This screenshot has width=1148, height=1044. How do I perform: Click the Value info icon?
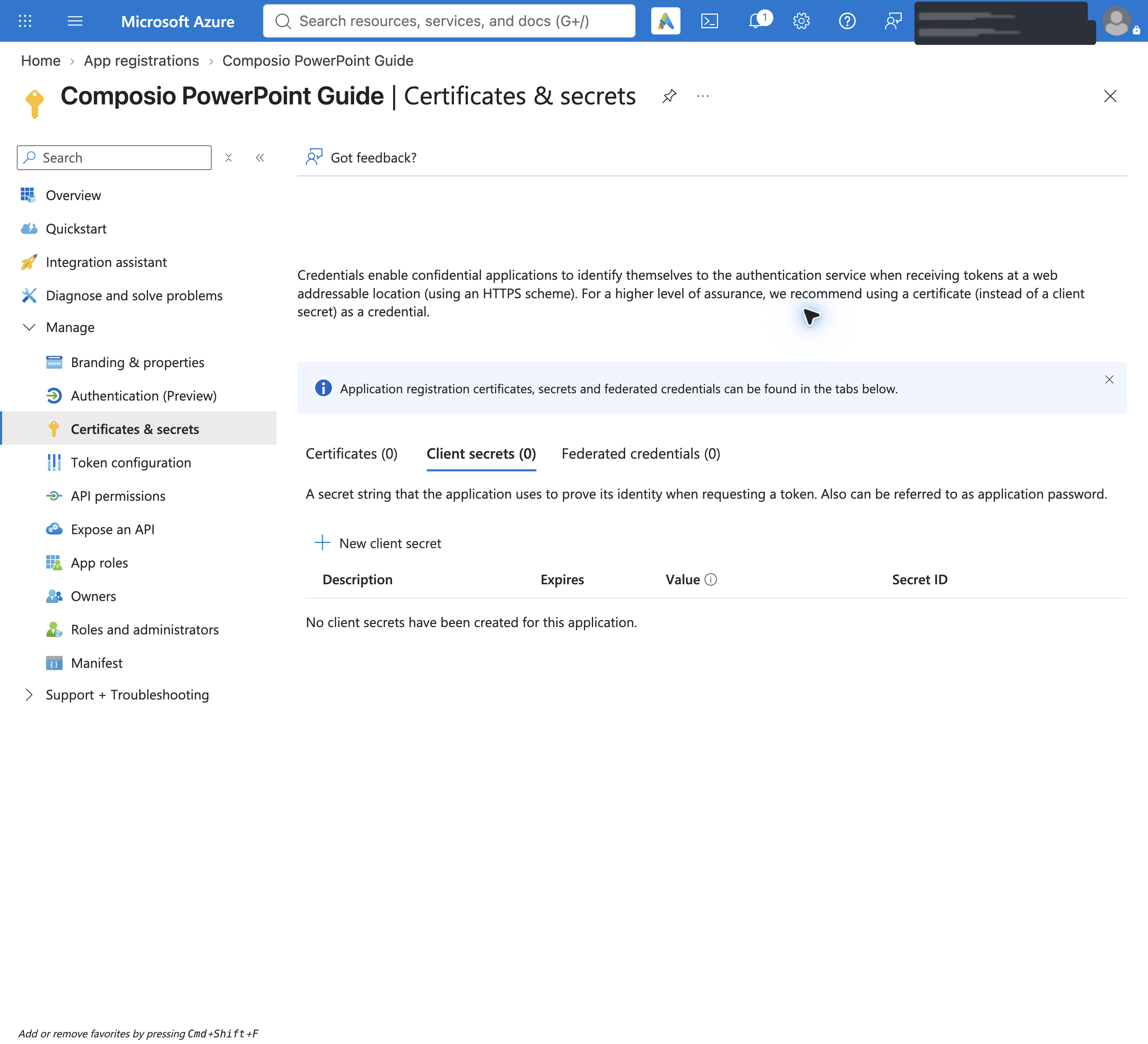coord(711,579)
